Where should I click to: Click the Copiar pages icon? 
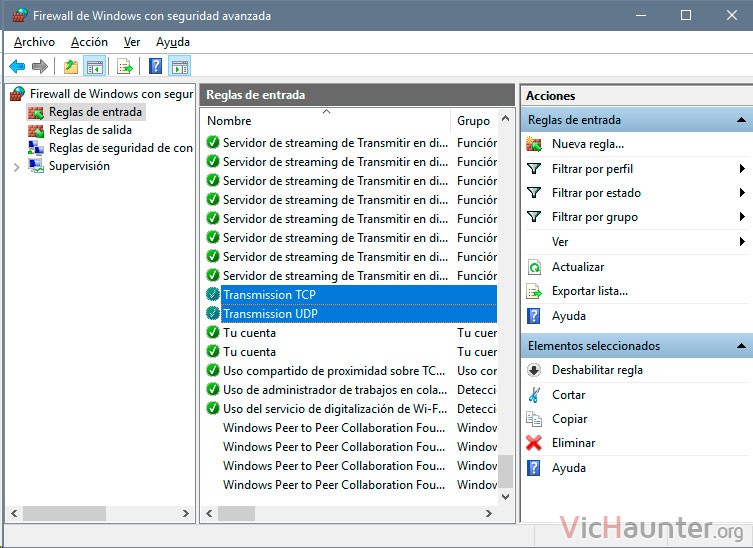534,419
